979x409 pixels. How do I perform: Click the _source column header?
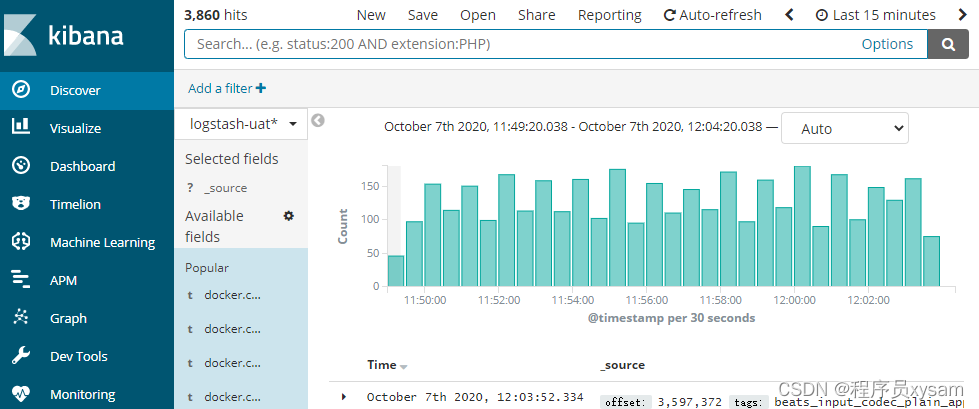(622, 365)
